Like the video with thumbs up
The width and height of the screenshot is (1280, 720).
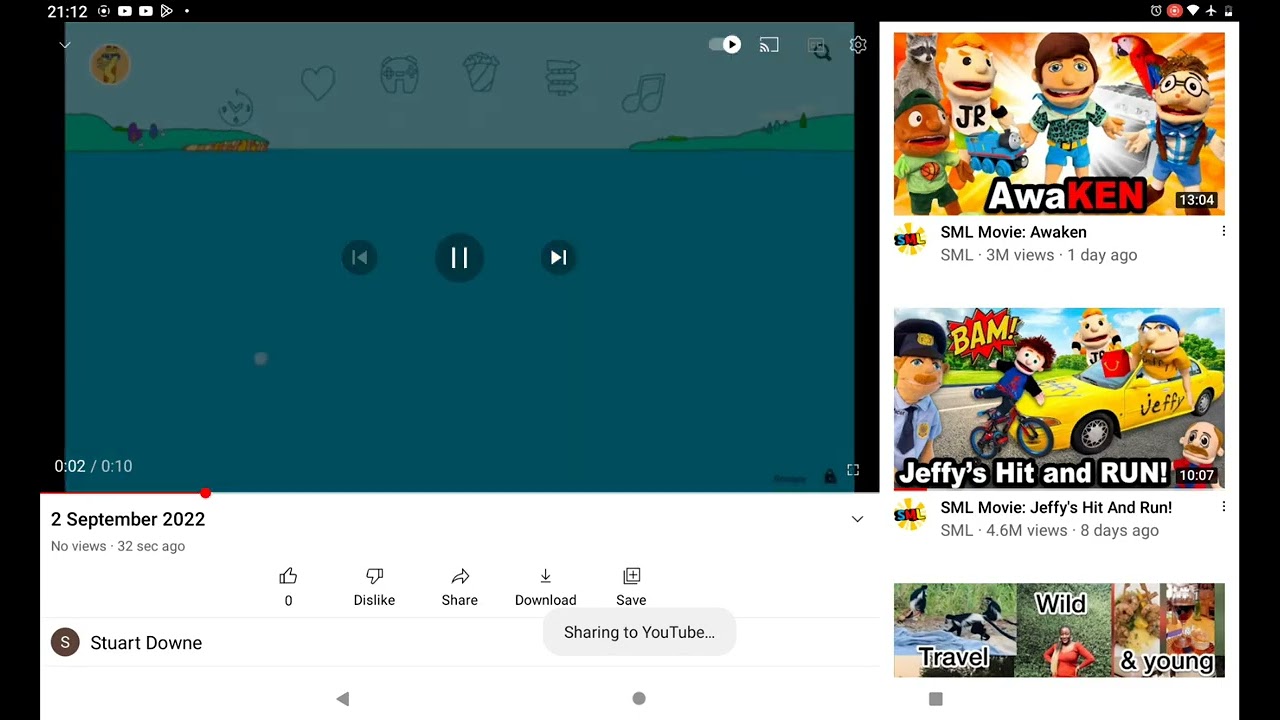(288, 587)
